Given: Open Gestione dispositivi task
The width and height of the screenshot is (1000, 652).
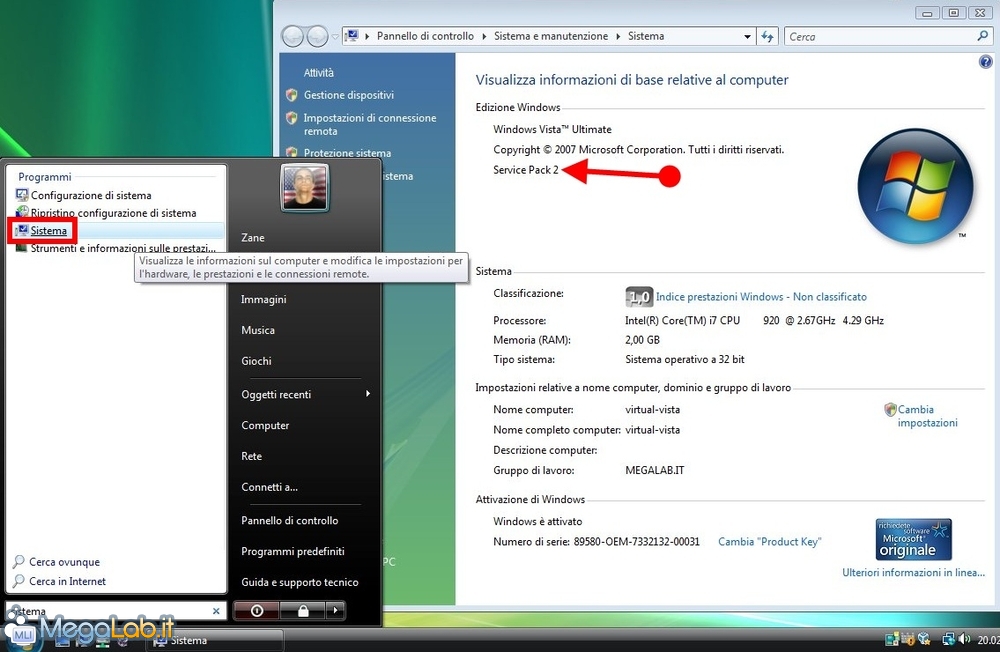Looking at the screenshot, I should tap(349, 95).
